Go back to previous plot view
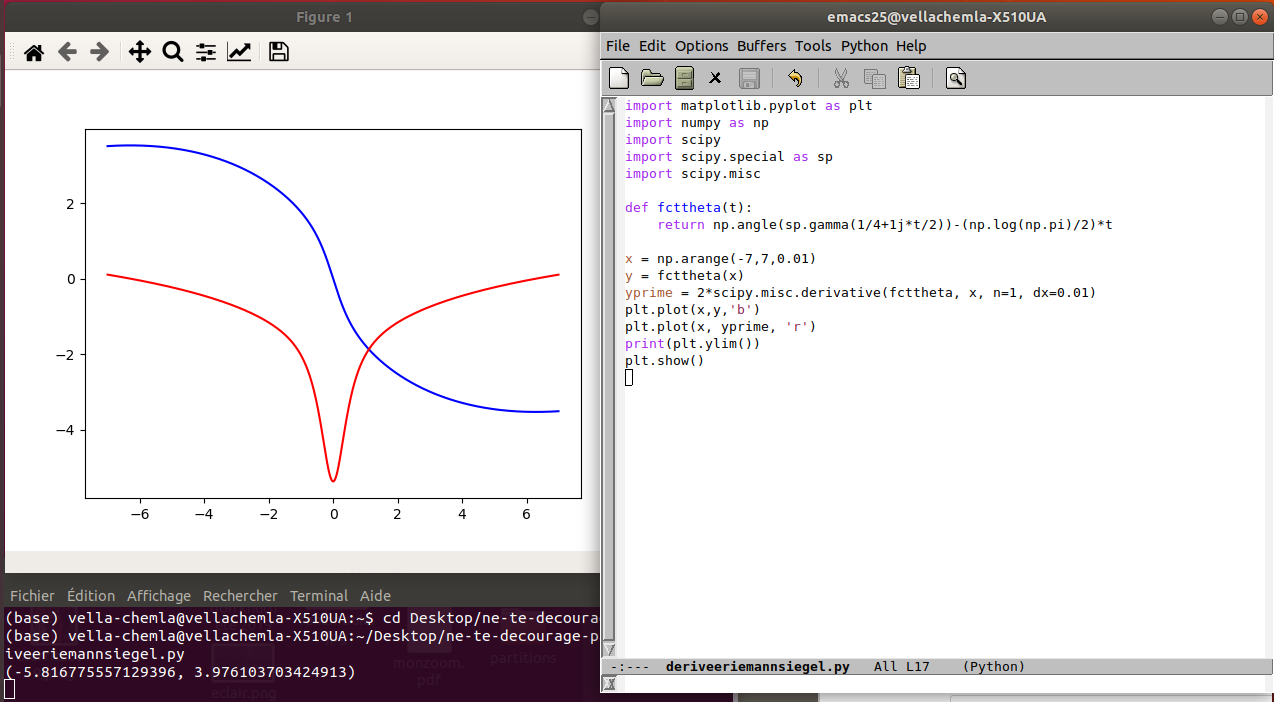Image resolution: width=1274 pixels, height=702 pixels. (67, 52)
